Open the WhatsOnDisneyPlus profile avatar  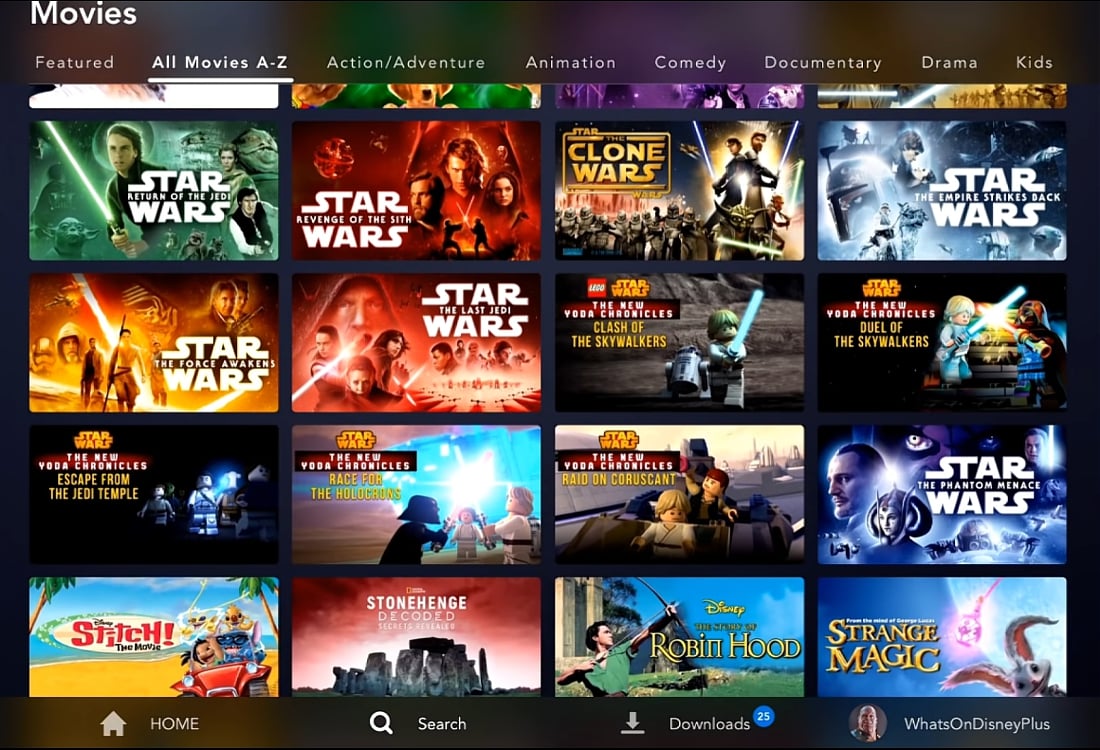tap(868, 723)
